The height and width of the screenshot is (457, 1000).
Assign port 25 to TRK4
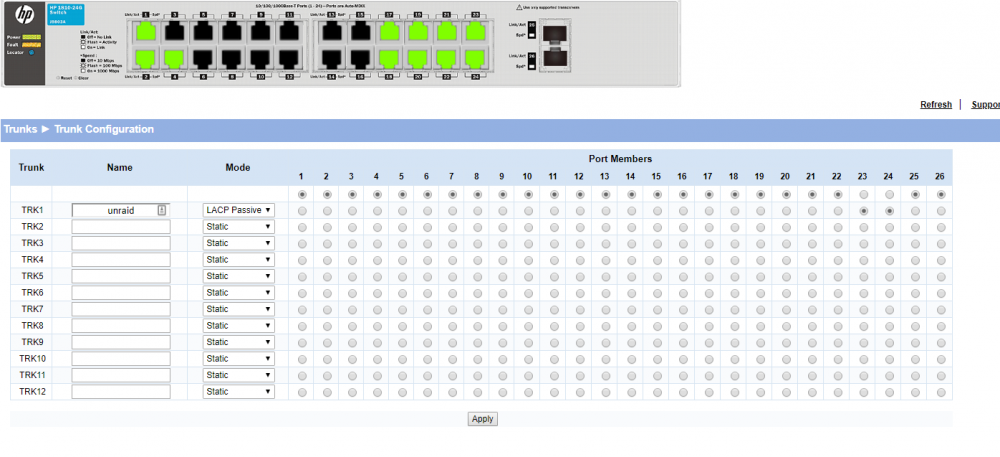click(x=915, y=260)
